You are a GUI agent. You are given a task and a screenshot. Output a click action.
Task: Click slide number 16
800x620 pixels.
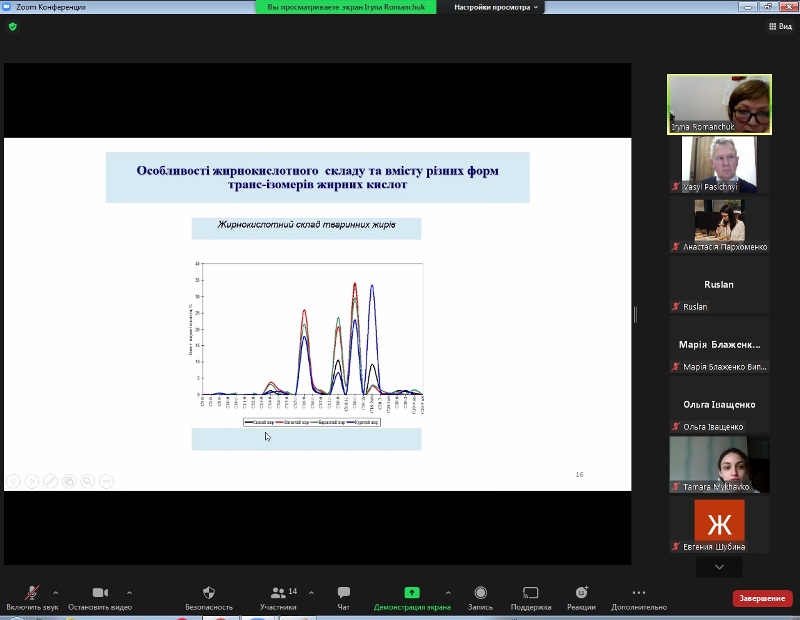pyautogui.click(x=579, y=475)
